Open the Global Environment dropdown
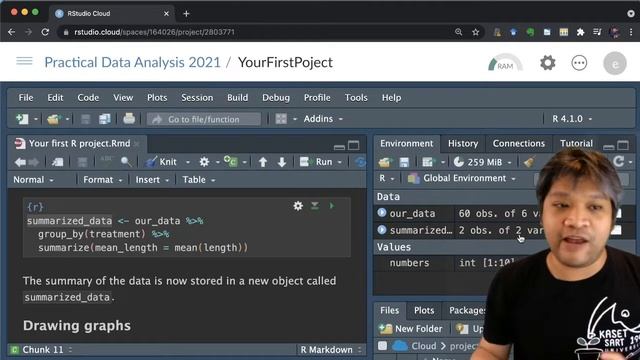Image resolution: width=640 pixels, height=360 pixels. click(462, 178)
